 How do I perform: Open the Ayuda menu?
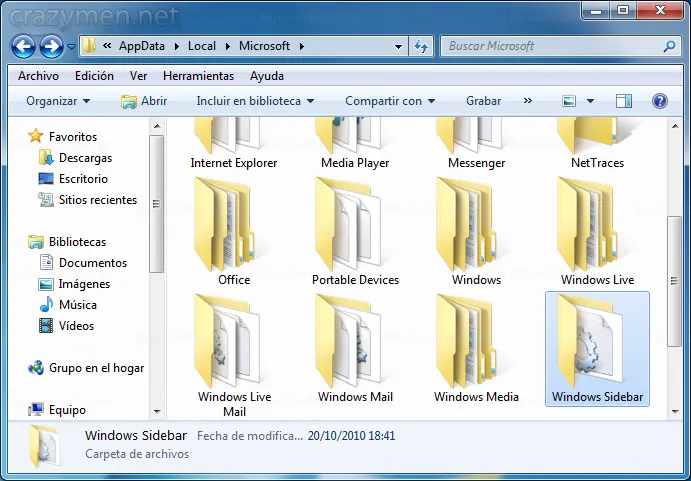click(x=267, y=76)
